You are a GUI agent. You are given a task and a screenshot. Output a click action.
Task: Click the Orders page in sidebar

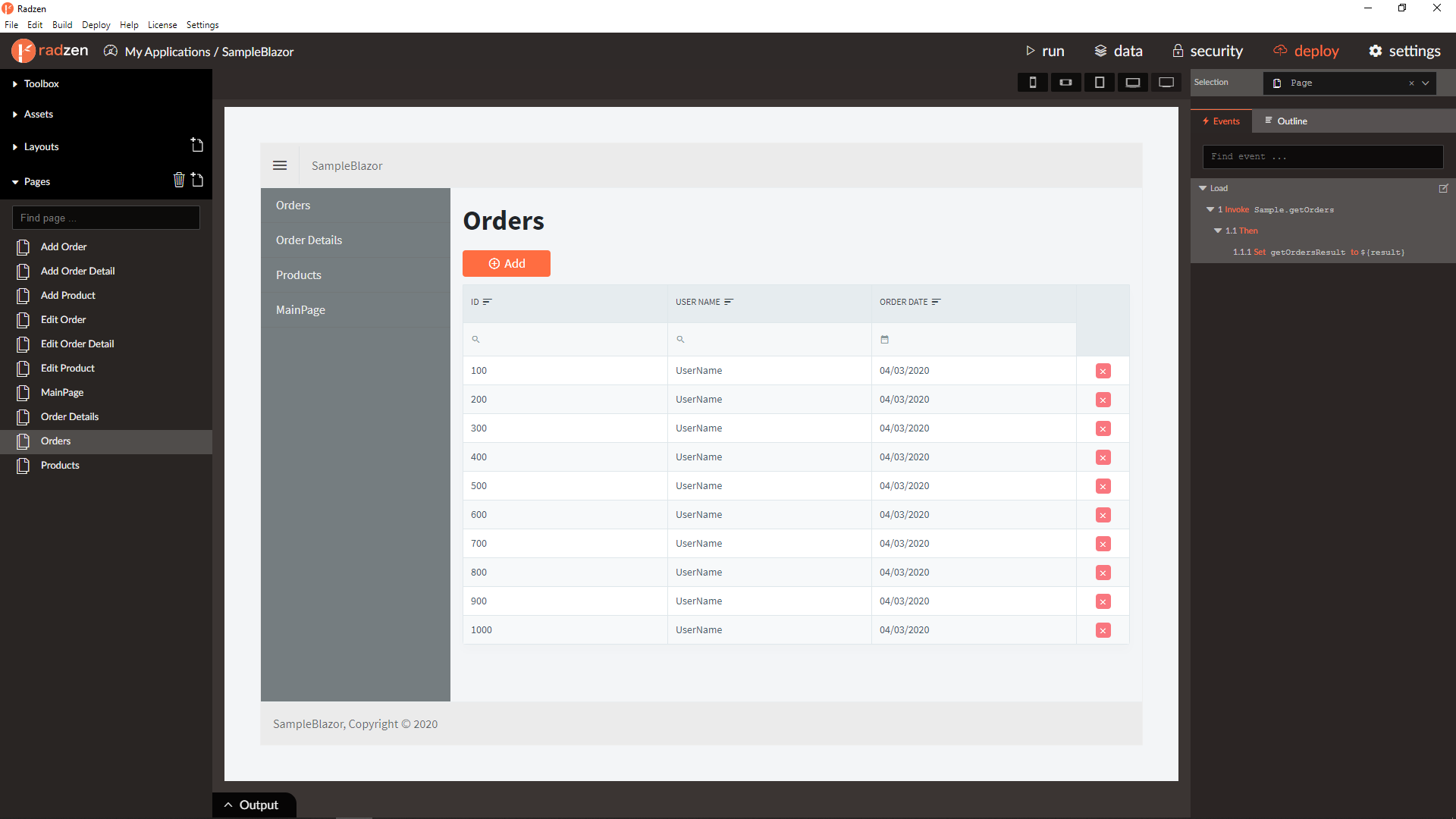tap(56, 441)
